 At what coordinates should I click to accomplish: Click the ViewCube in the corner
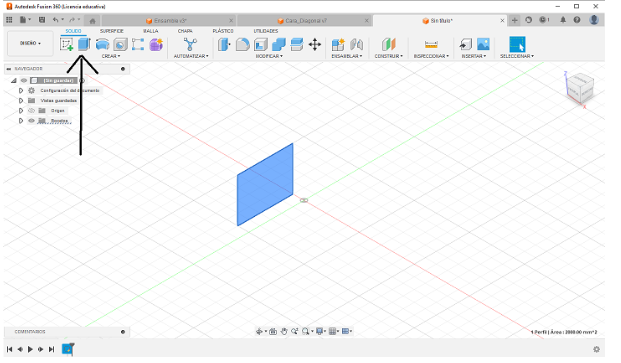click(580, 88)
